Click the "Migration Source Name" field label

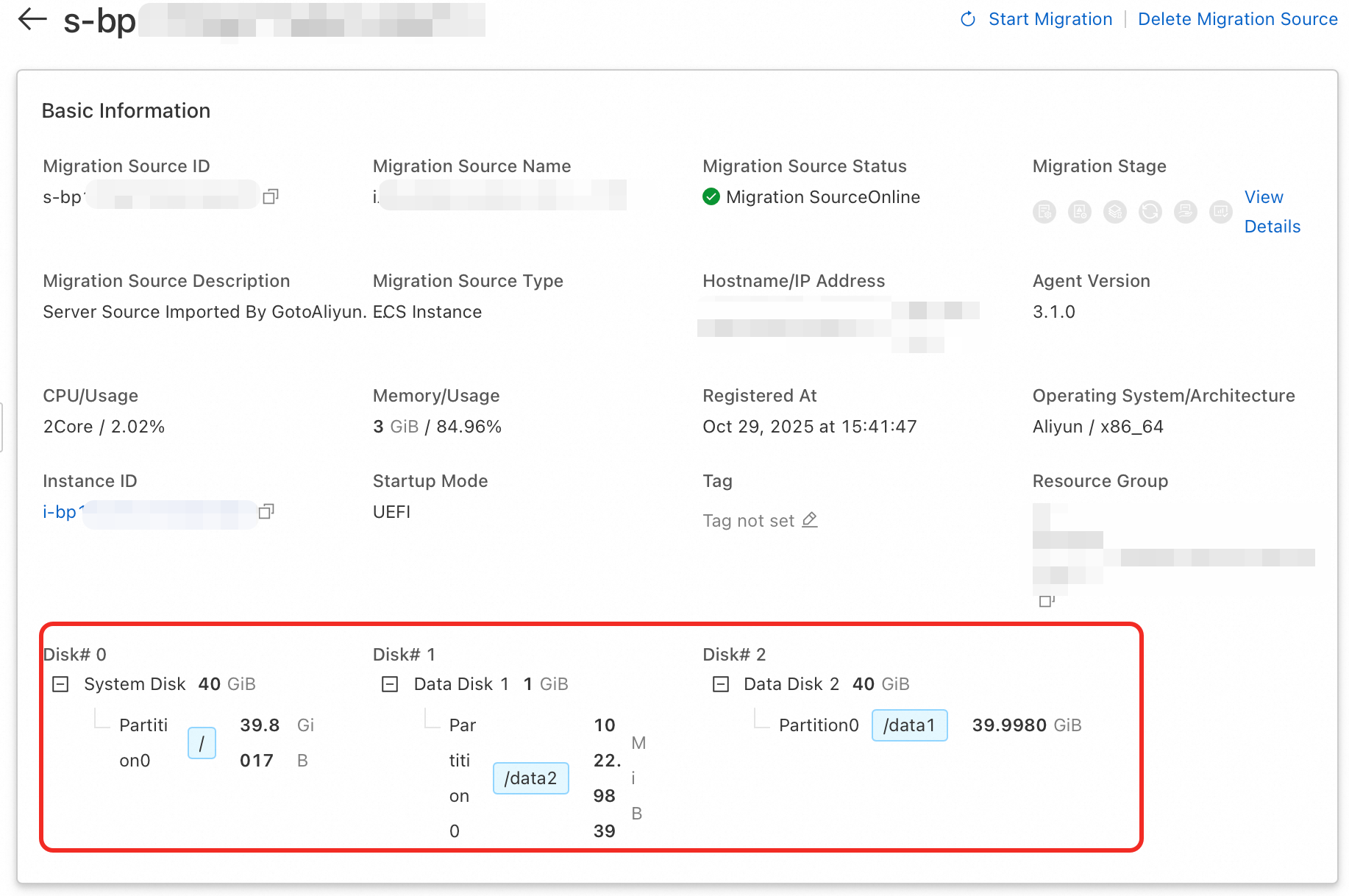point(472,166)
